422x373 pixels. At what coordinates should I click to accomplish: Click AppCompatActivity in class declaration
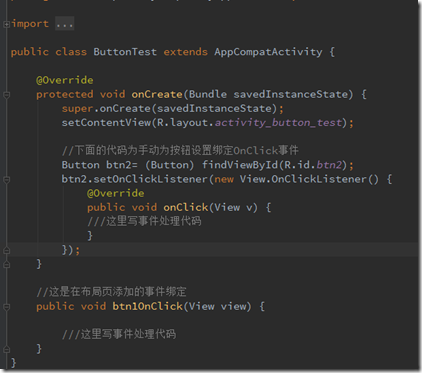[268, 52]
